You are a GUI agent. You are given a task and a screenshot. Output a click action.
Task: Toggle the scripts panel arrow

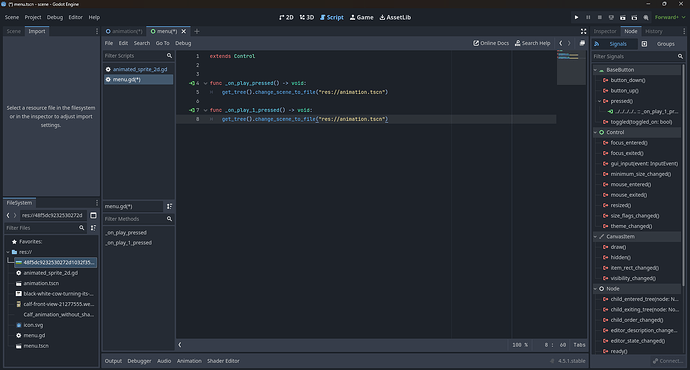pyautogui.click(x=180, y=345)
